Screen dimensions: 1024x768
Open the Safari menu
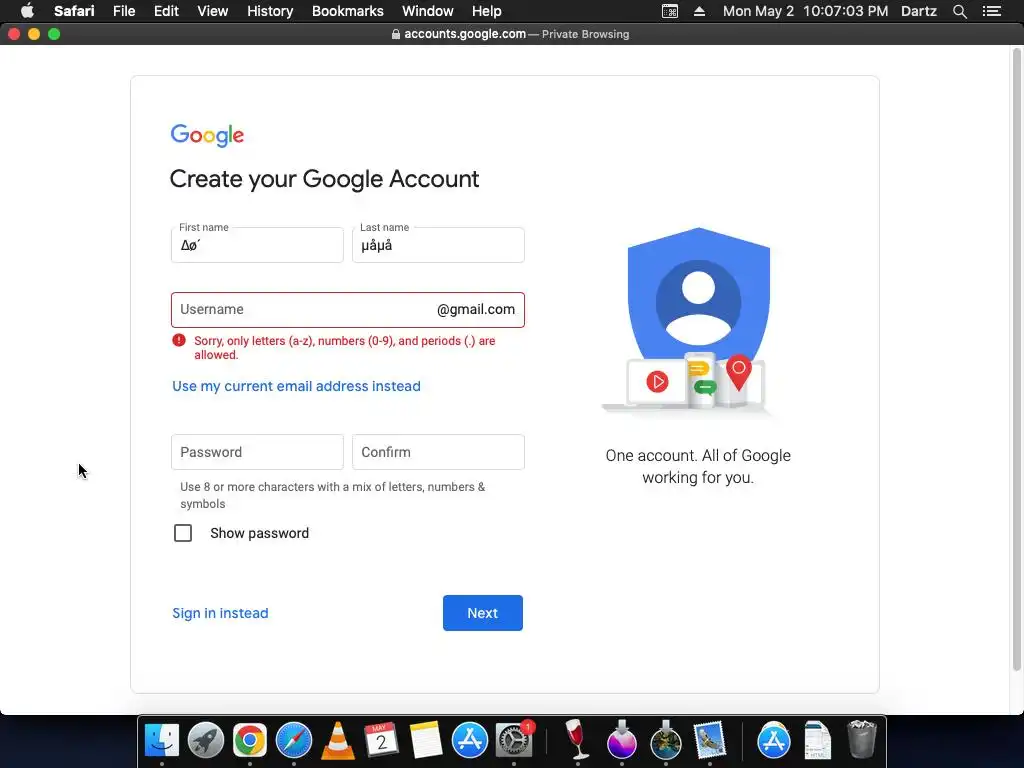click(x=74, y=11)
